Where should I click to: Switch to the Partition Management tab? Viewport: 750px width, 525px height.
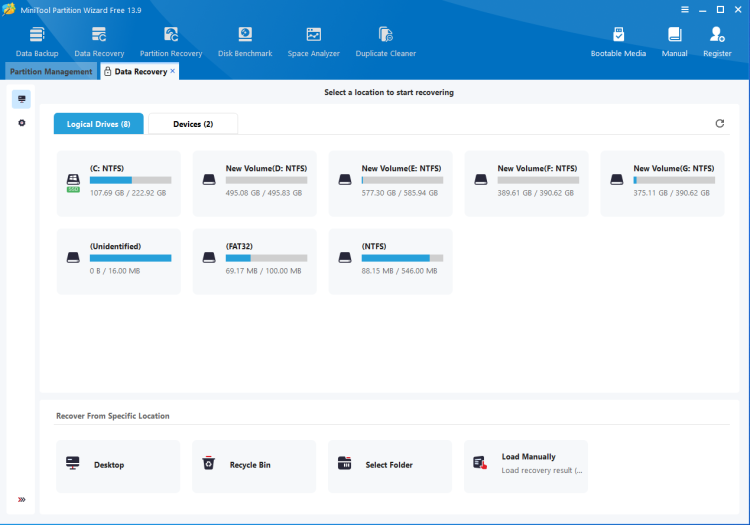[51, 71]
